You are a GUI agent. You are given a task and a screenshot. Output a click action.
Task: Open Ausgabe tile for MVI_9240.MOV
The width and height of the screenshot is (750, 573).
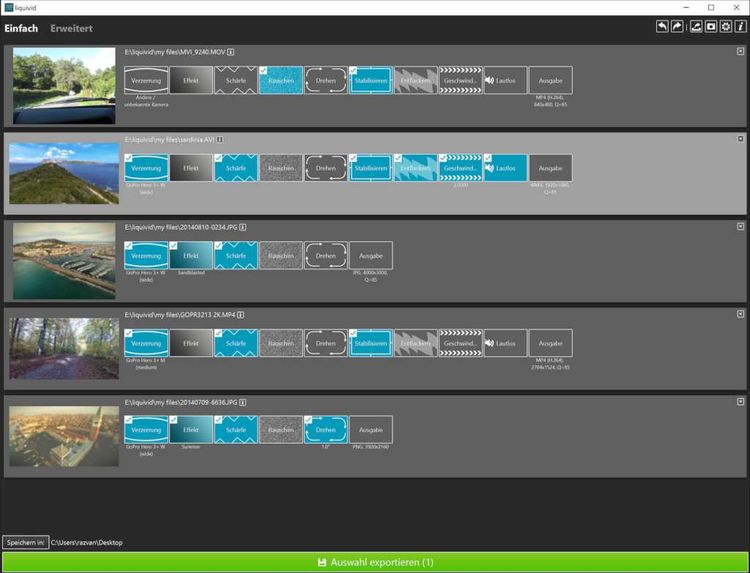click(551, 80)
